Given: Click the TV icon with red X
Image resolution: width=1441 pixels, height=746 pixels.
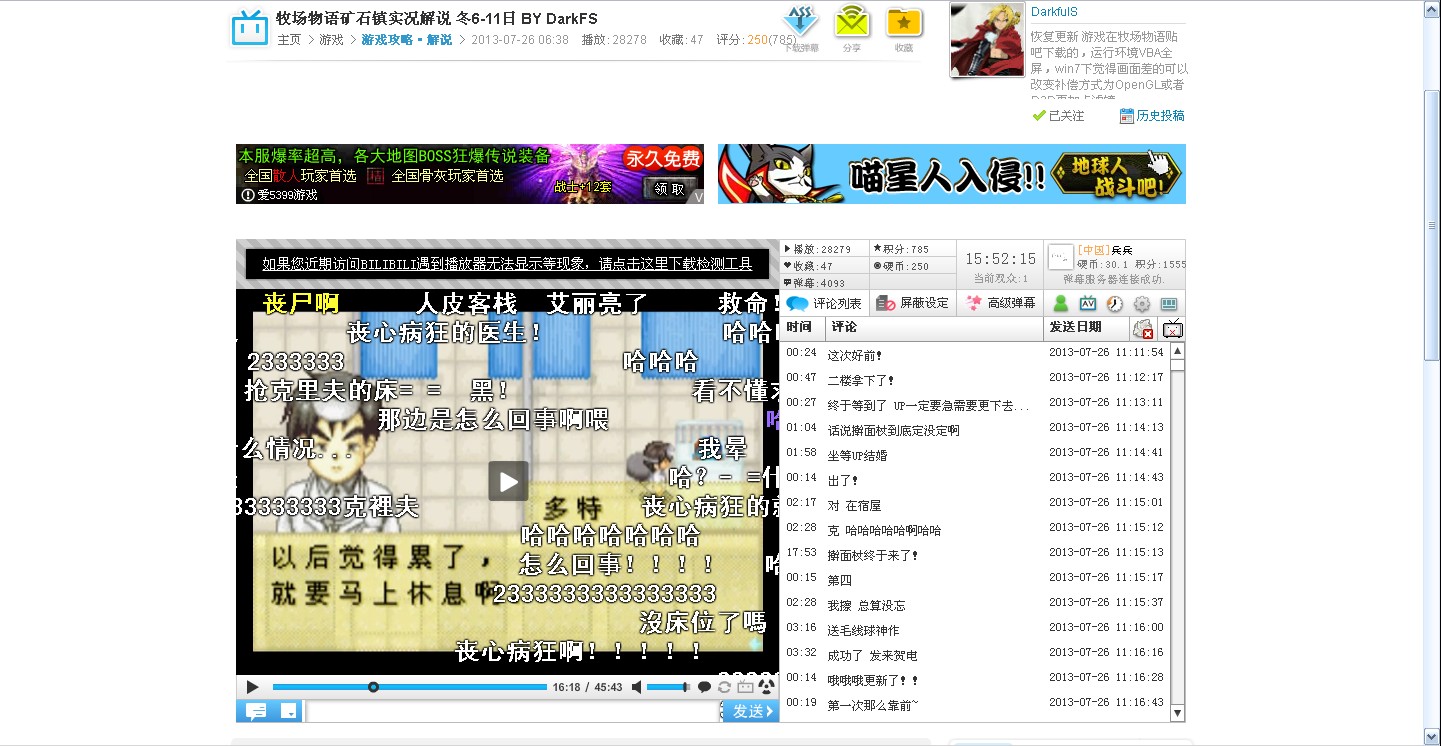Looking at the screenshot, I should pos(1172,328).
